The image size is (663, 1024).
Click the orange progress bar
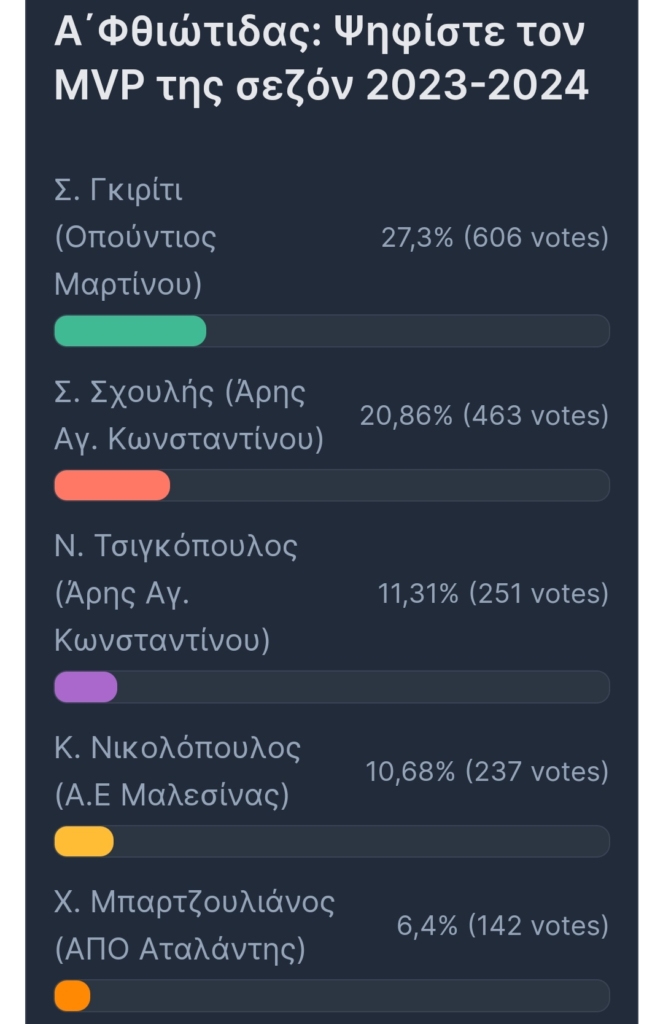click(x=72, y=996)
